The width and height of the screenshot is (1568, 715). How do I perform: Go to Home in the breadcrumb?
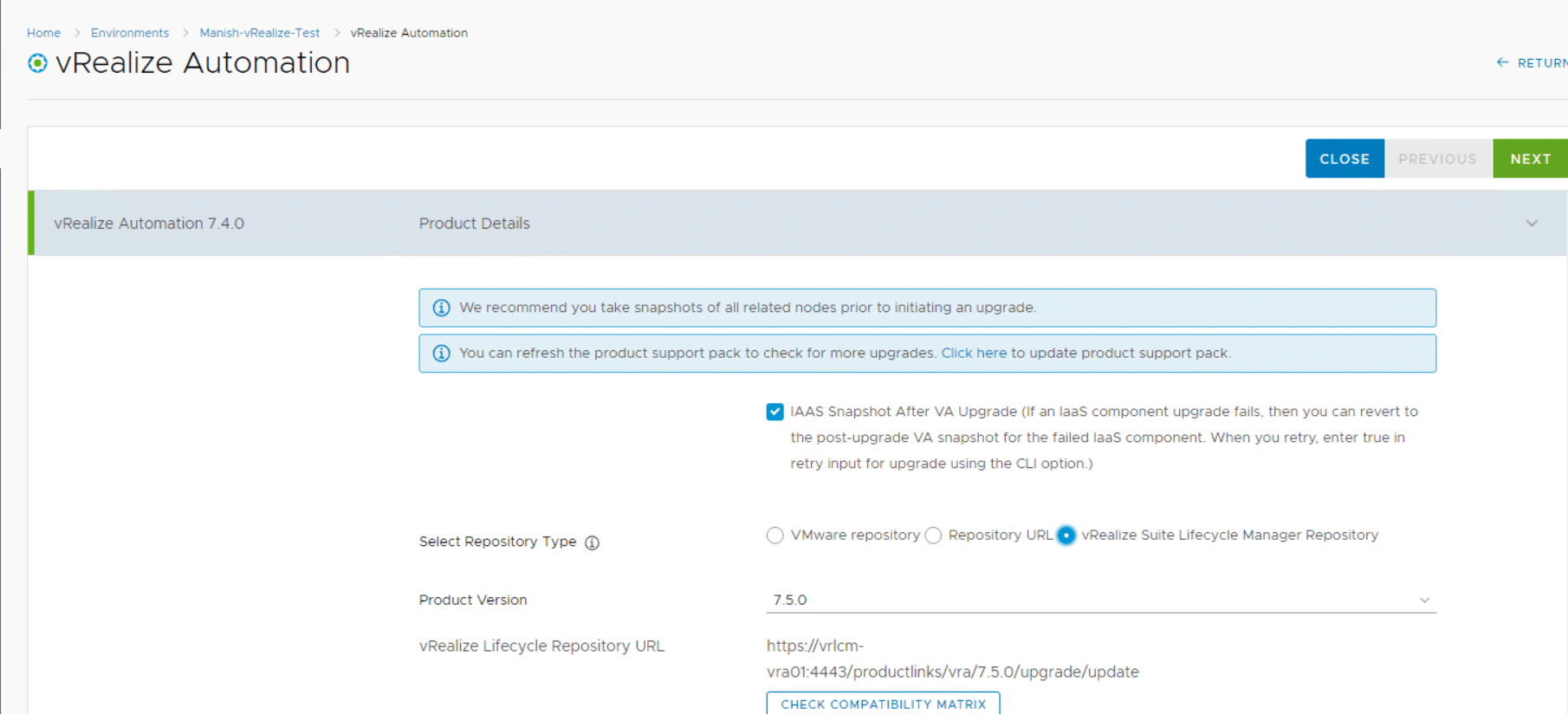pyautogui.click(x=43, y=33)
